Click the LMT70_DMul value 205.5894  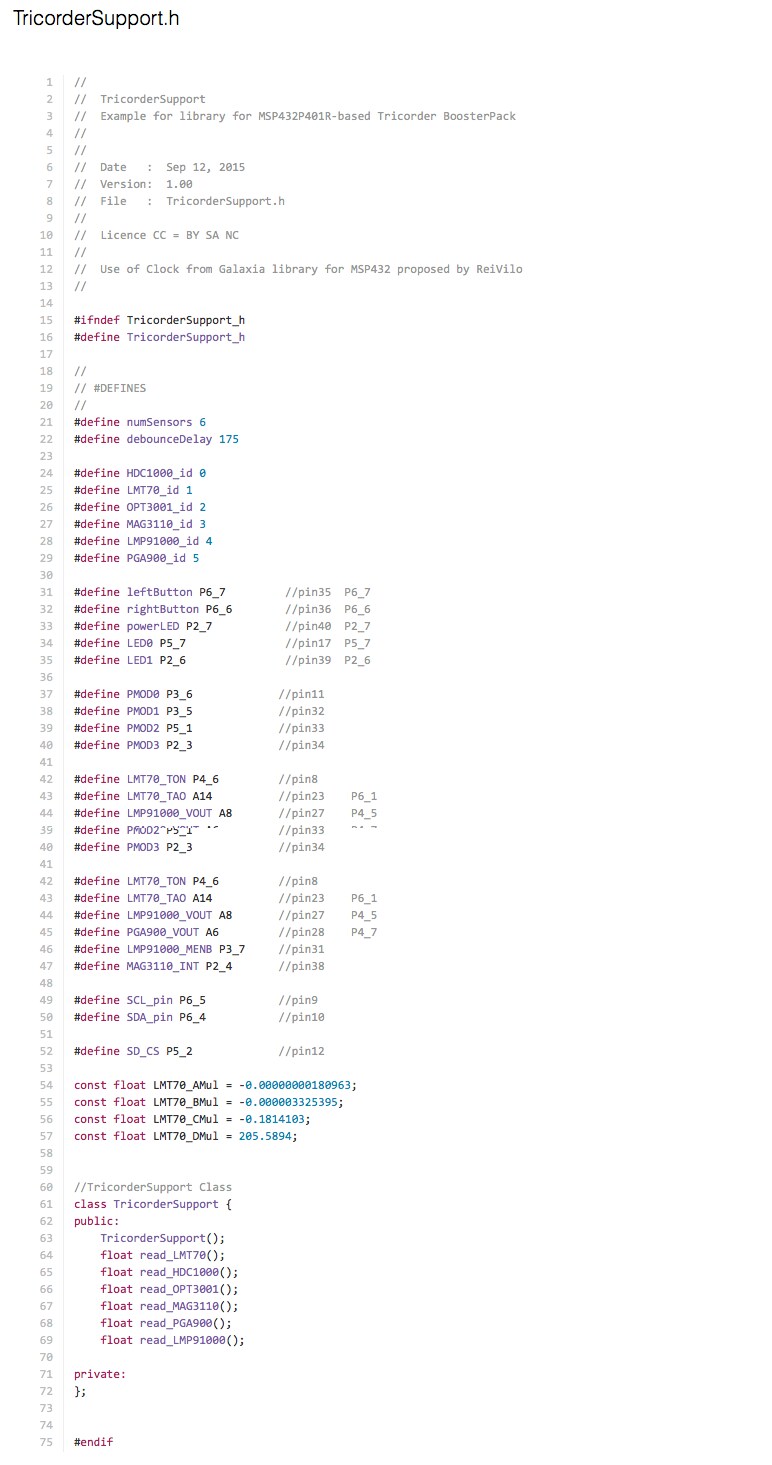point(267,1136)
